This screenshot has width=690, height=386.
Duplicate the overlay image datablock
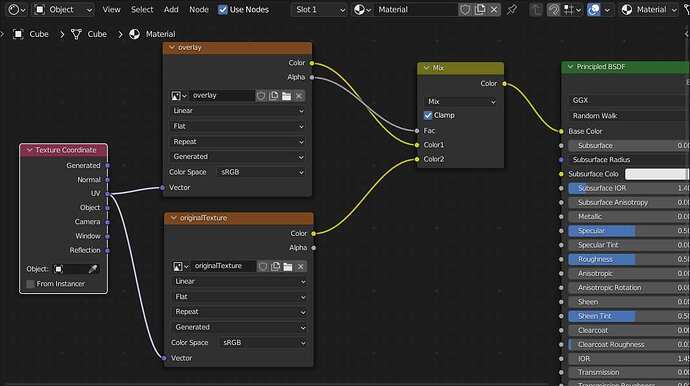pyautogui.click(x=274, y=96)
